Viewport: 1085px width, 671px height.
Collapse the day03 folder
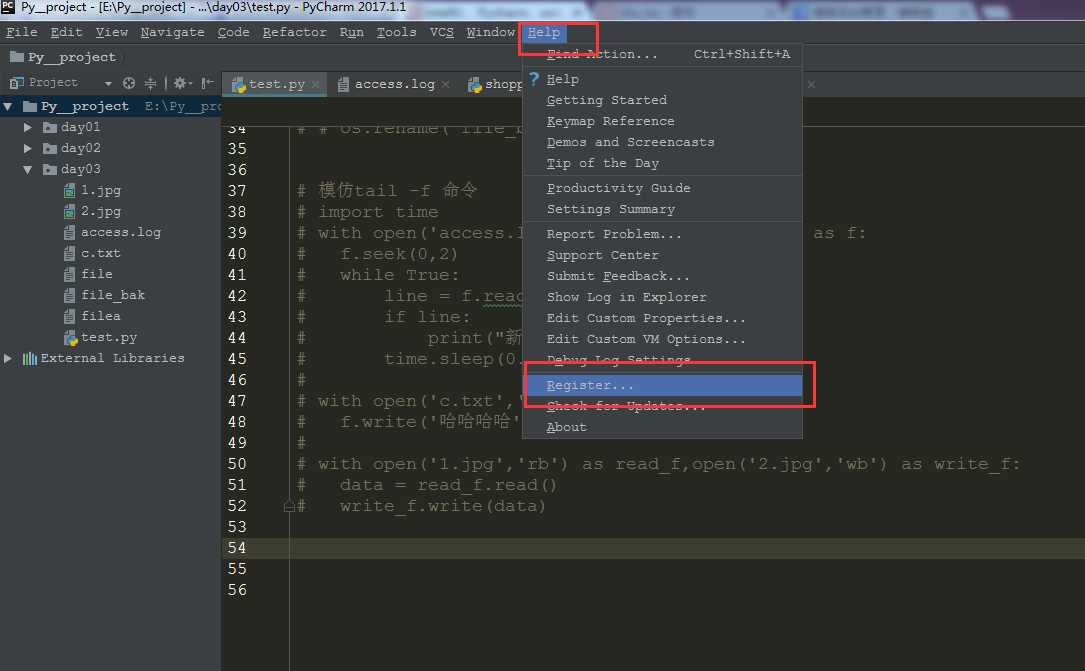coord(28,170)
